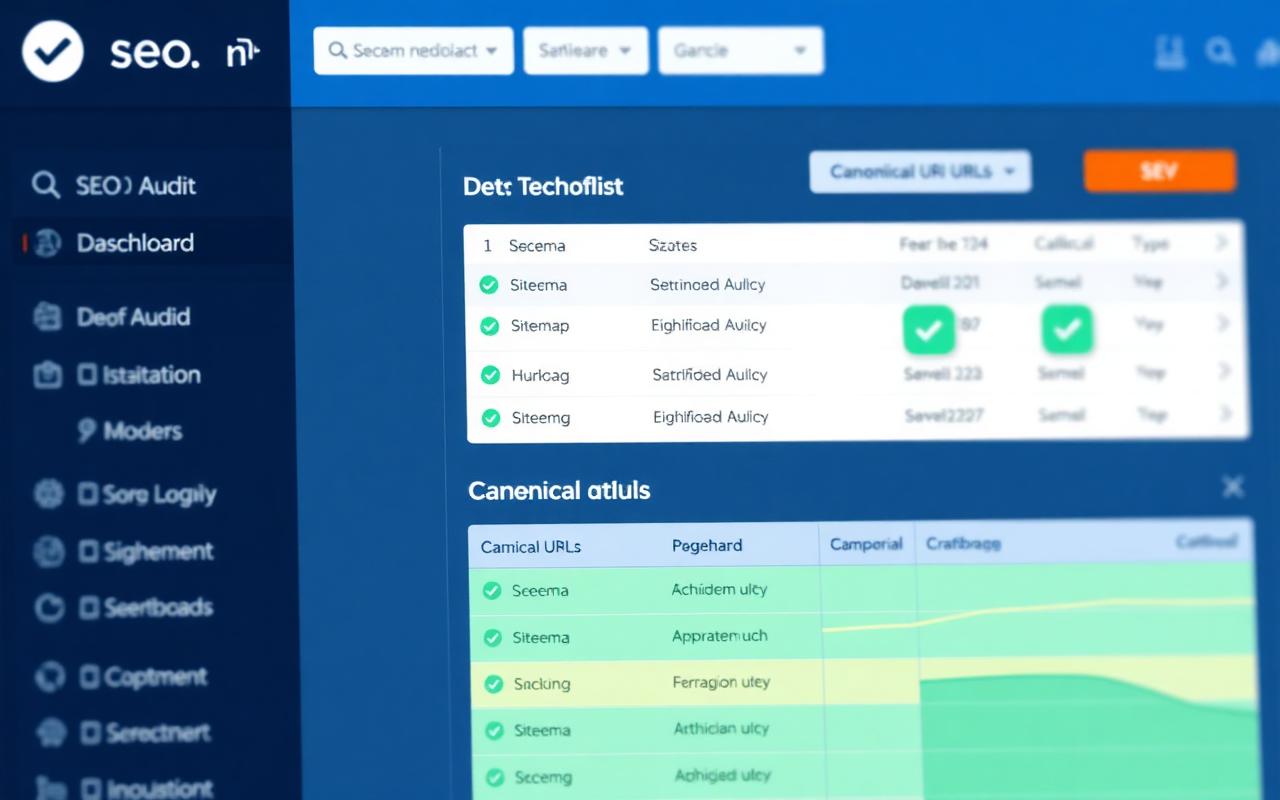Viewport: 1280px width, 800px height.
Task: Tick the box beside Istaitation
Action: [87, 376]
